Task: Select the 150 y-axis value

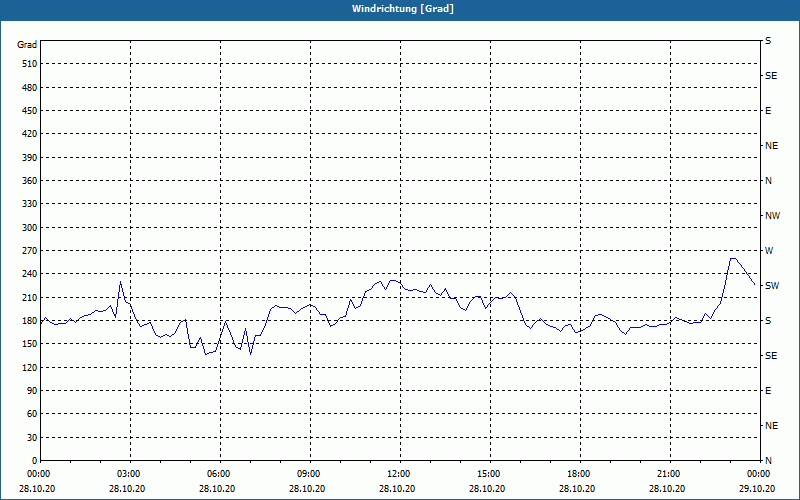Action: click(30, 343)
